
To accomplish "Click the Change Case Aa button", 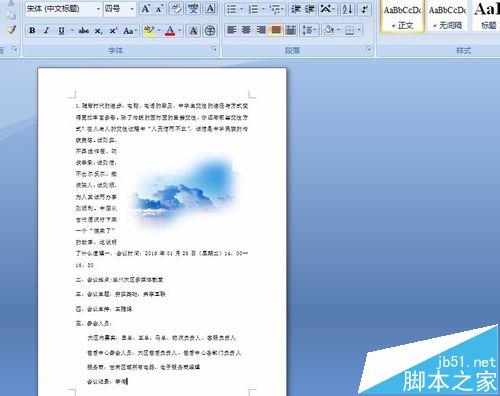I will [129, 31].
